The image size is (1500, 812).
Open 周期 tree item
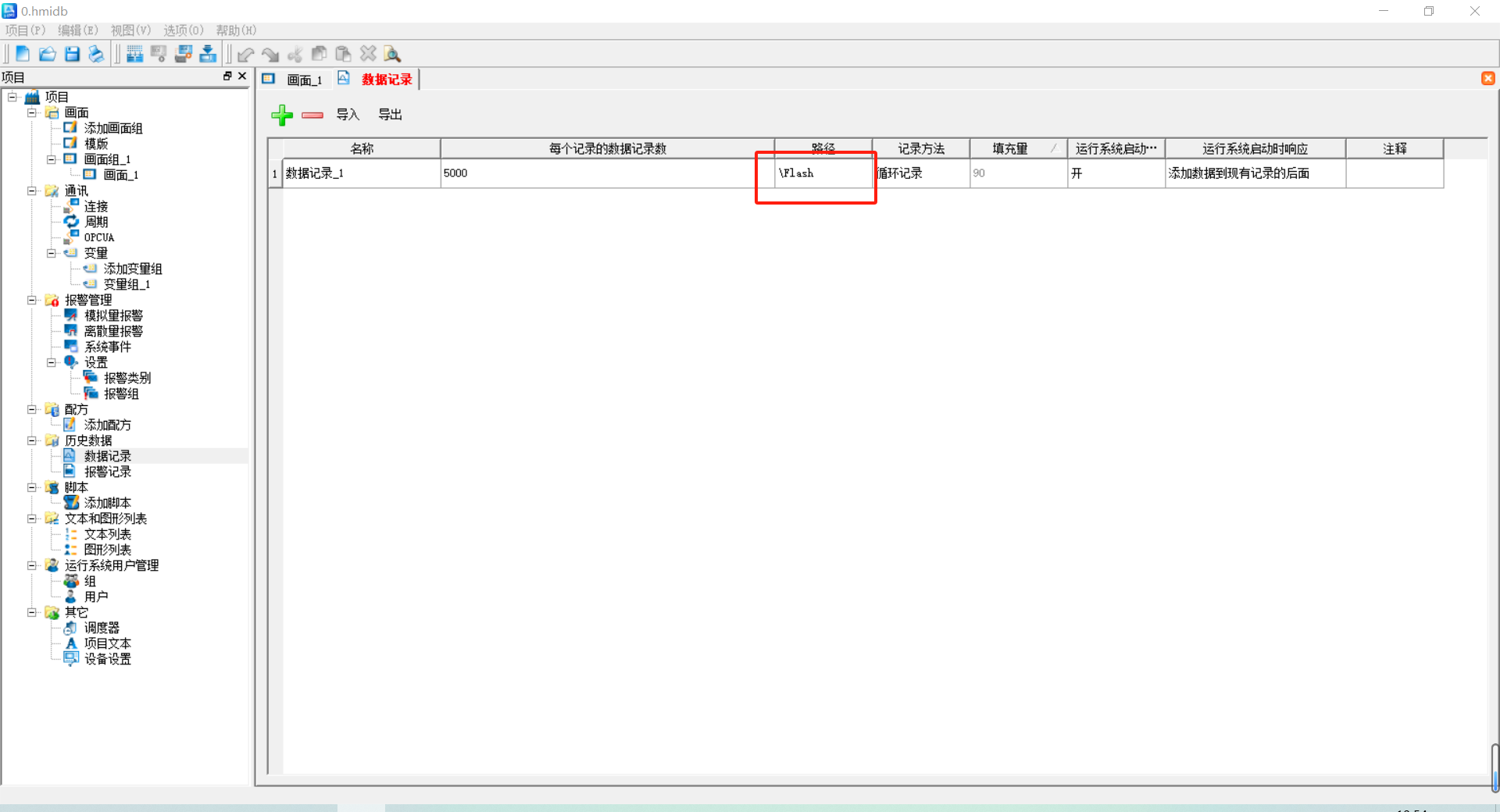(x=96, y=222)
